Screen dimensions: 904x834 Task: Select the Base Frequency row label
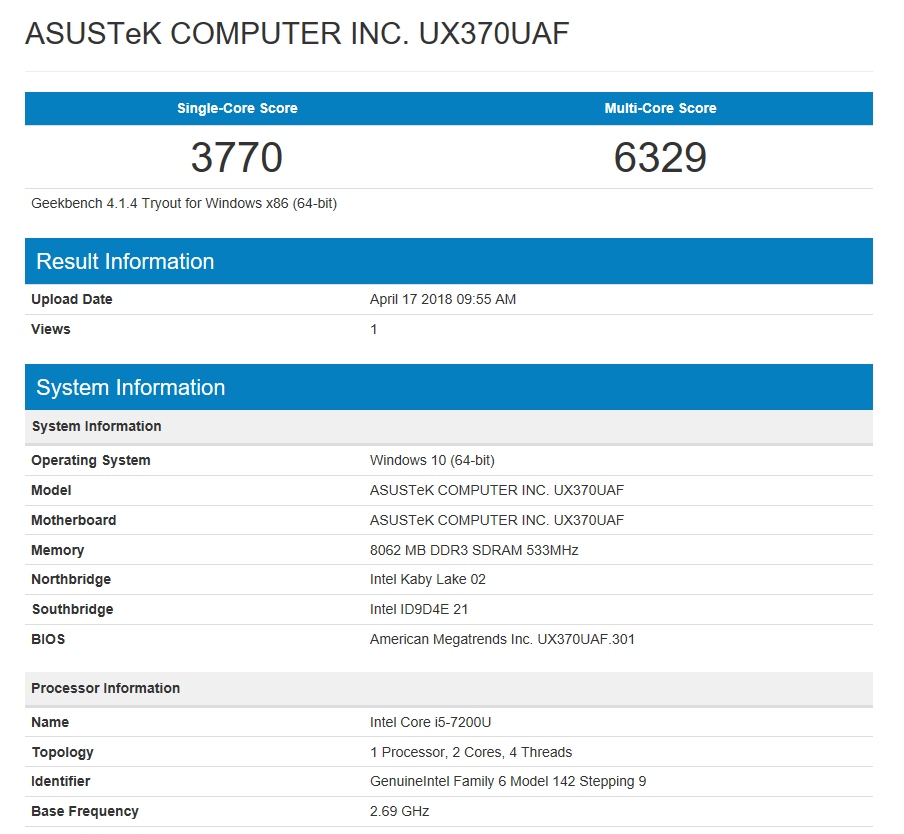click(x=85, y=812)
